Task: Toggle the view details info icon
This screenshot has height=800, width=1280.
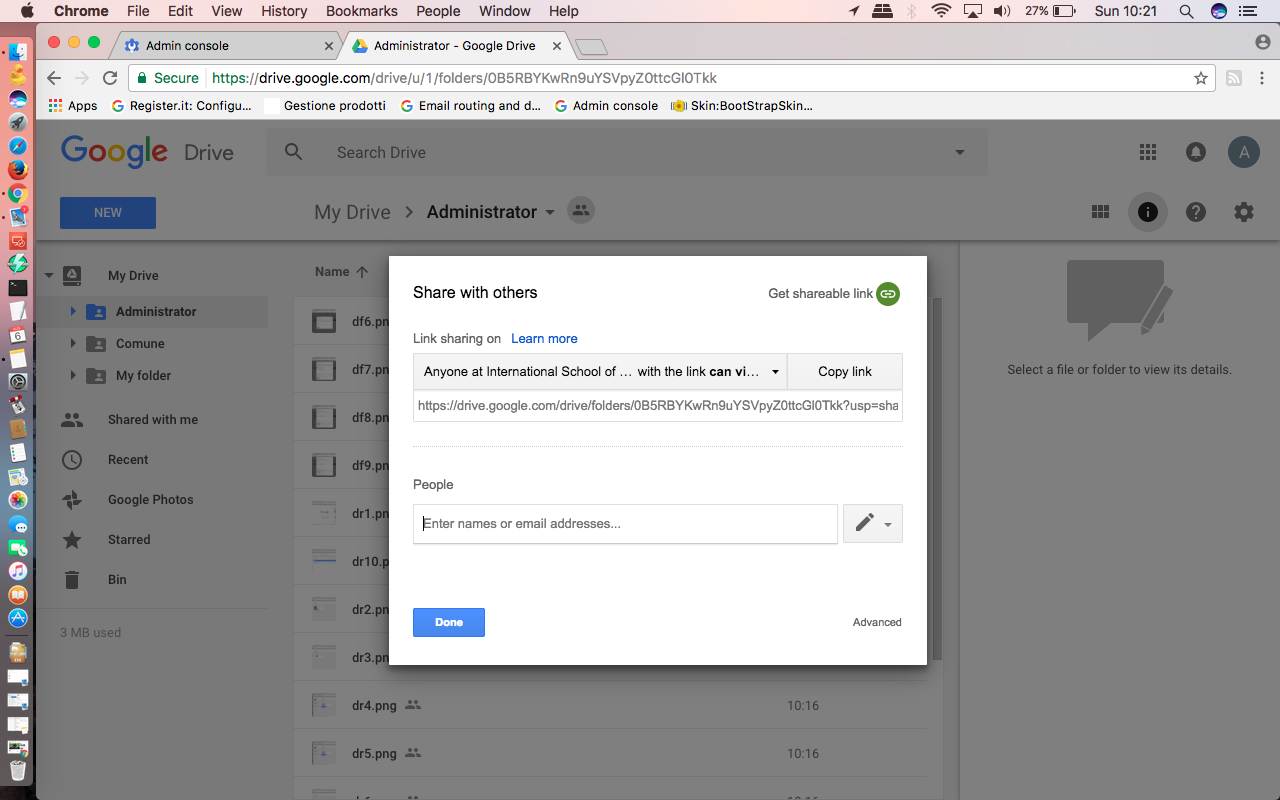Action: click(1148, 212)
